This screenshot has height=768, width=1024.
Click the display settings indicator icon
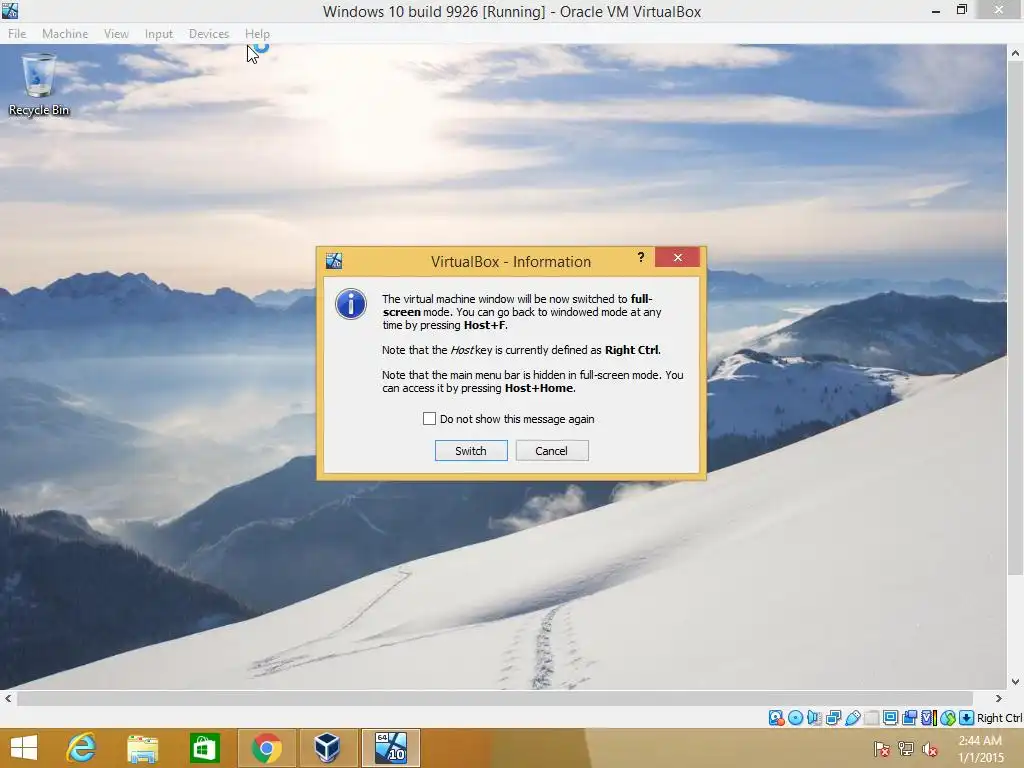[890, 718]
